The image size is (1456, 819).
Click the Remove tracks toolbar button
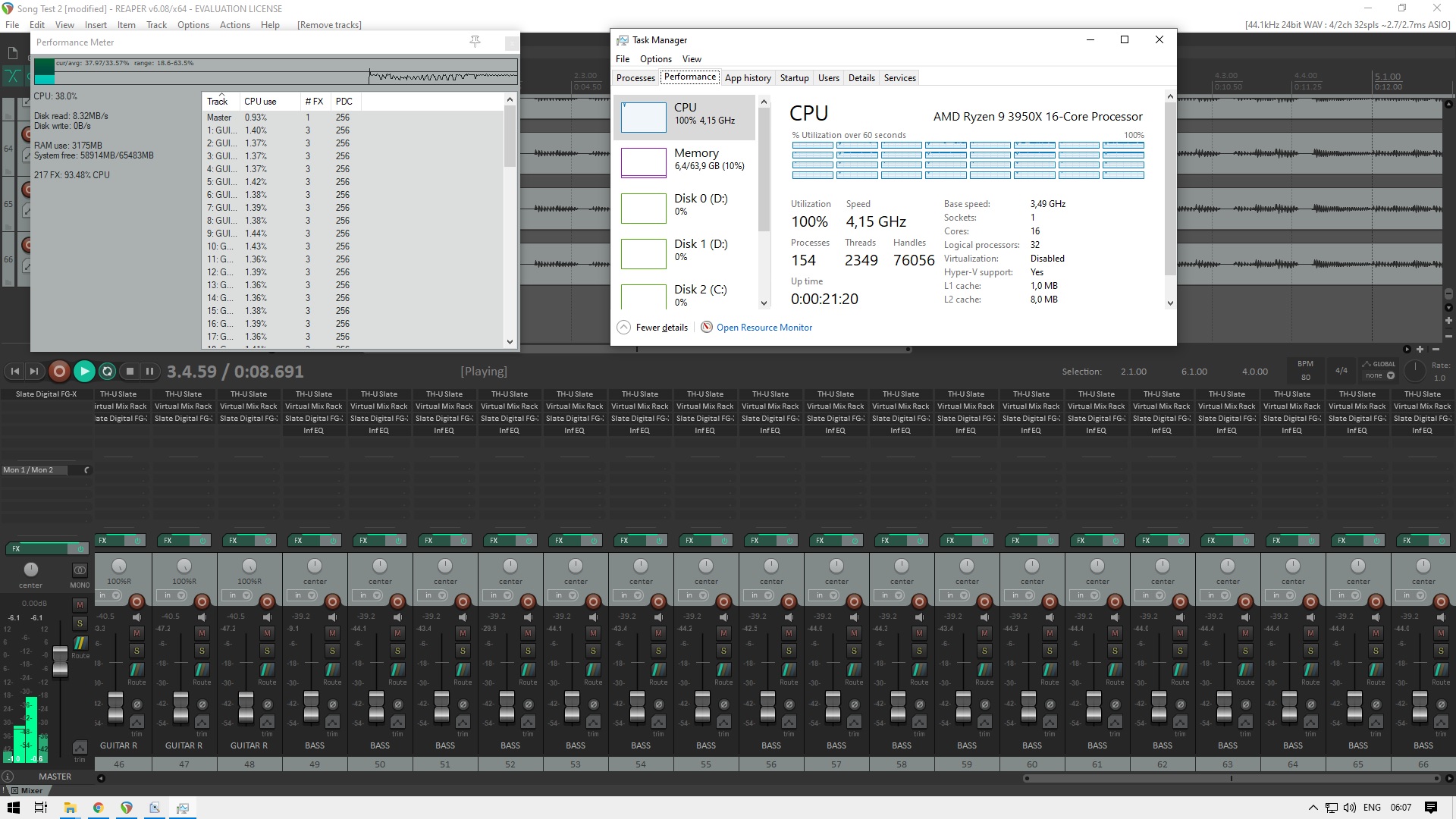(x=329, y=25)
